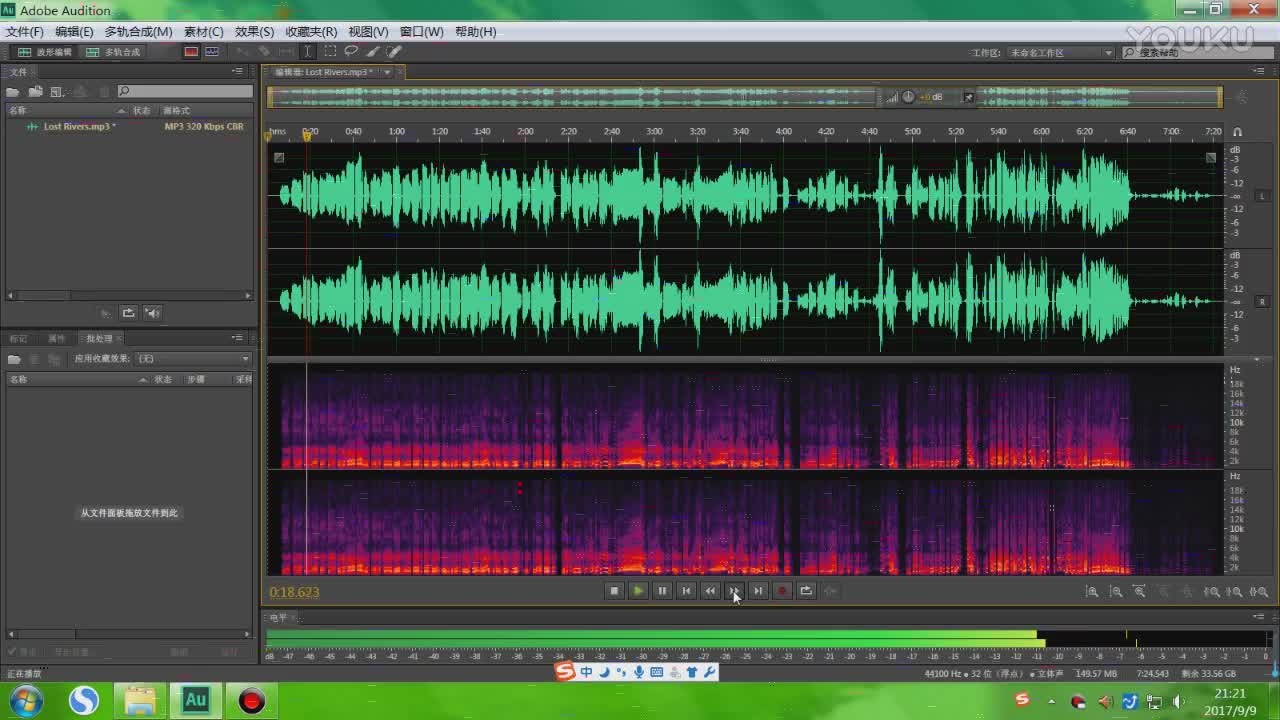Screen dimensions: 1280x720
Task: Toggle Loop Playback in transport bar
Action: click(x=806, y=591)
